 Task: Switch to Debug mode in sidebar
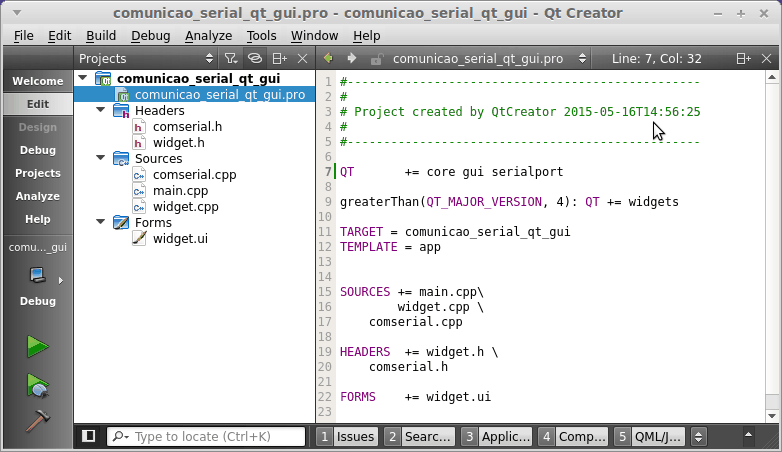coord(38,150)
